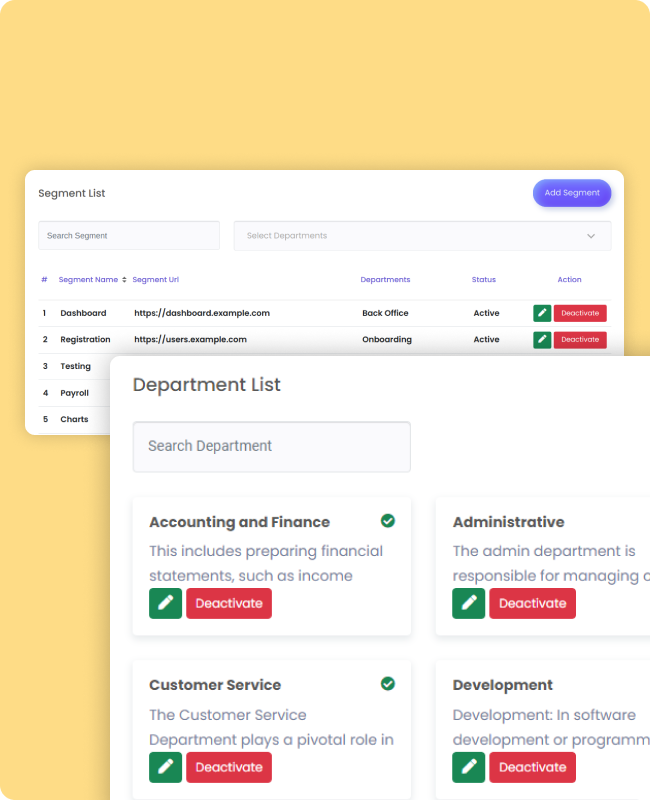
Task: Click edit pencil icon for Dashboard segment
Action: pos(542,313)
